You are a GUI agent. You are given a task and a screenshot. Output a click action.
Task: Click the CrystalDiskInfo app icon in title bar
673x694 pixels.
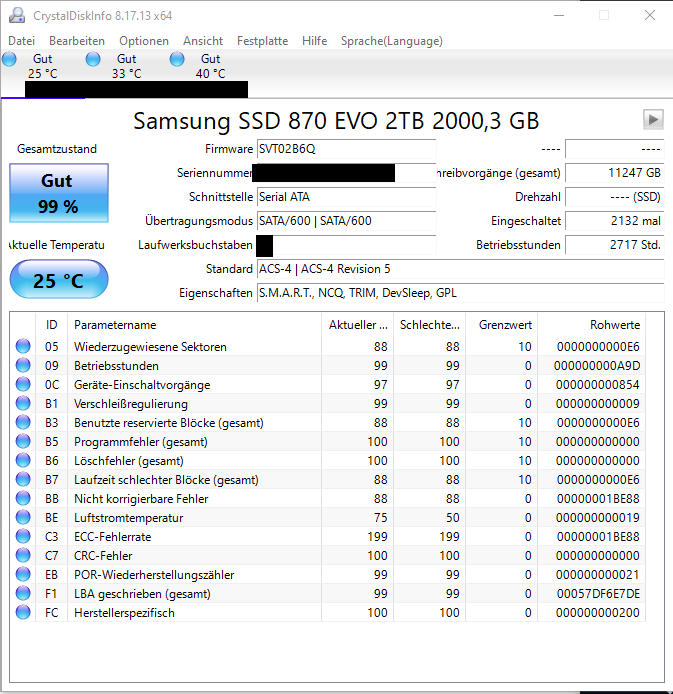click(17, 15)
